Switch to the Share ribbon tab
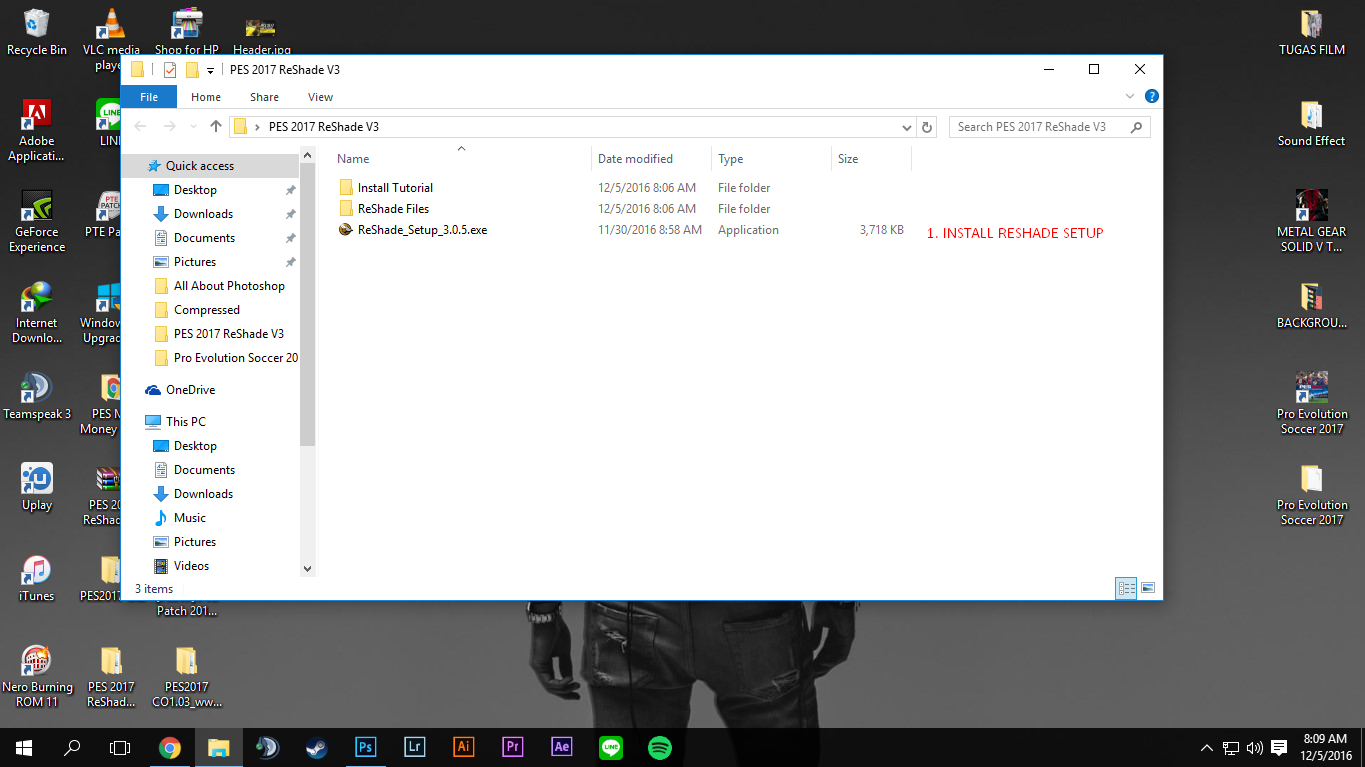Viewport: 1365px width, 767px height. [265, 97]
